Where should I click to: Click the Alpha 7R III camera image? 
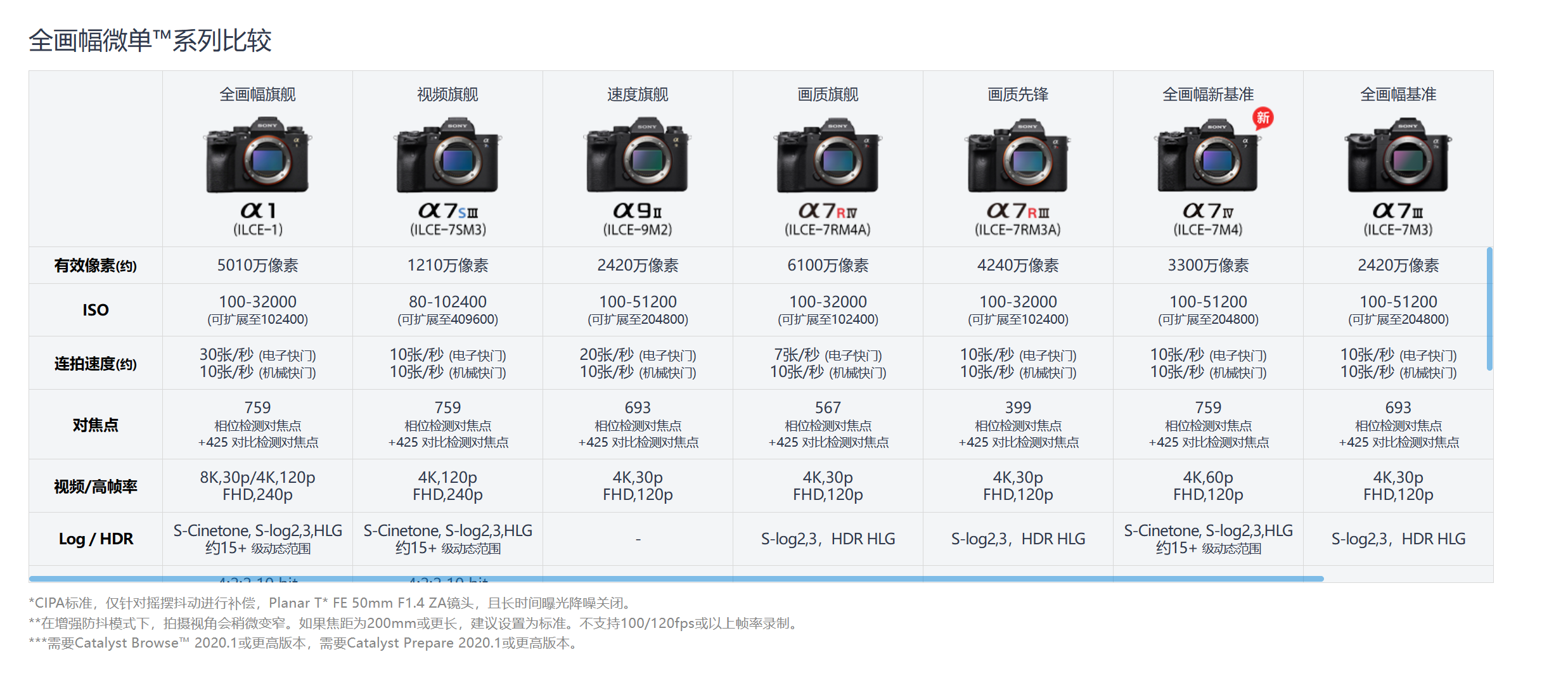[x=1018, y=155]
